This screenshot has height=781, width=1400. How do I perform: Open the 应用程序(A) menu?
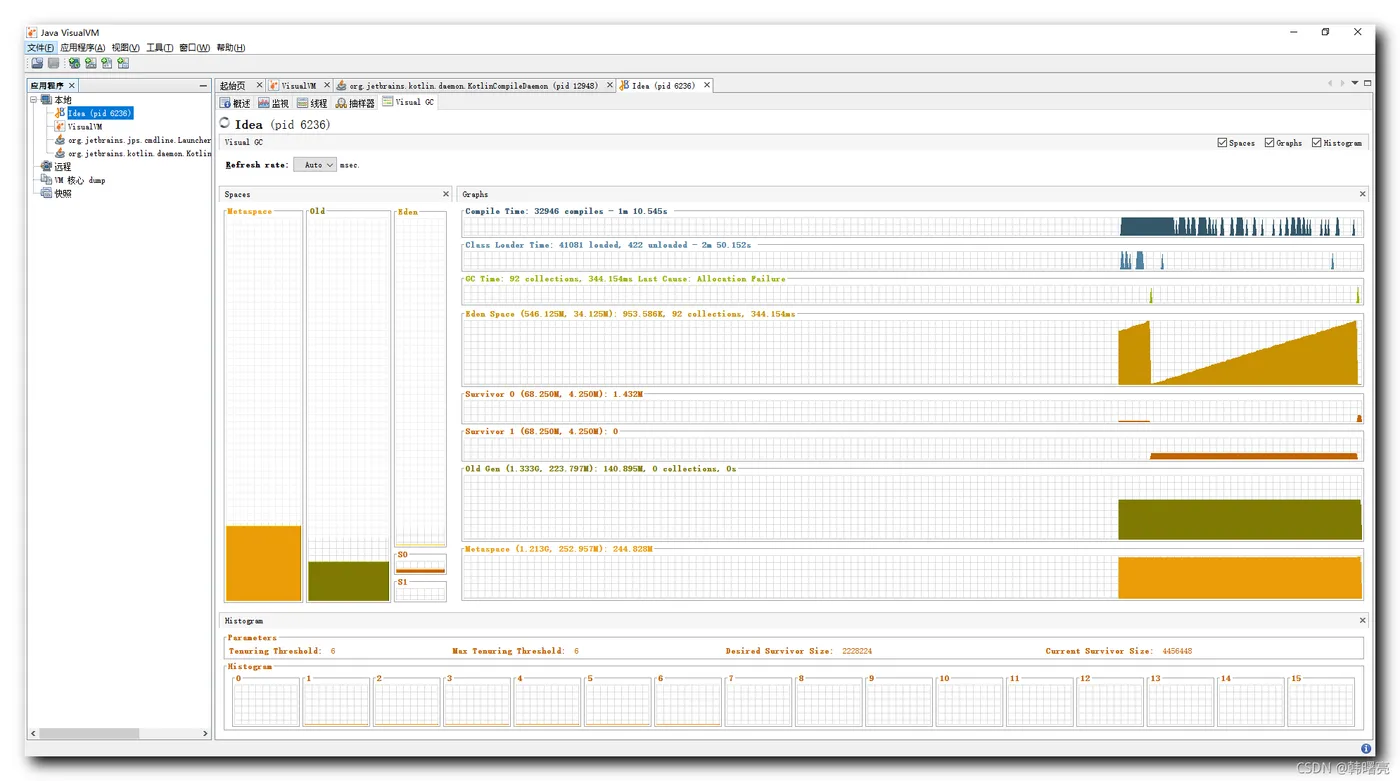82,48
